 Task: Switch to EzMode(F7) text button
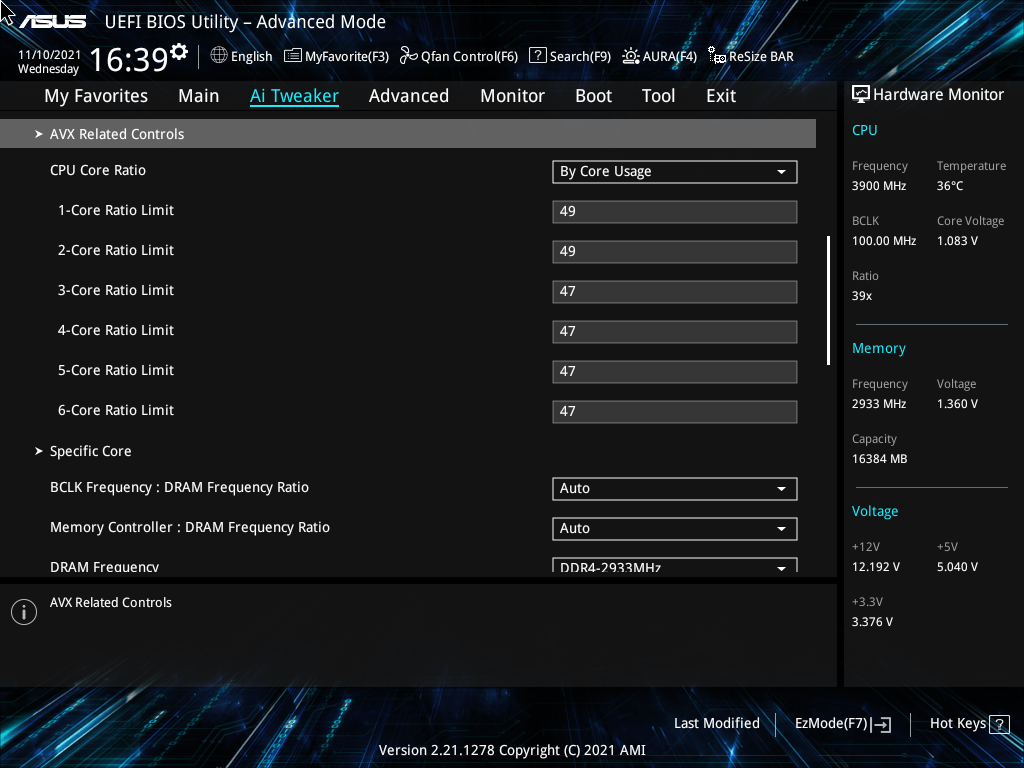tap(831, 724)
